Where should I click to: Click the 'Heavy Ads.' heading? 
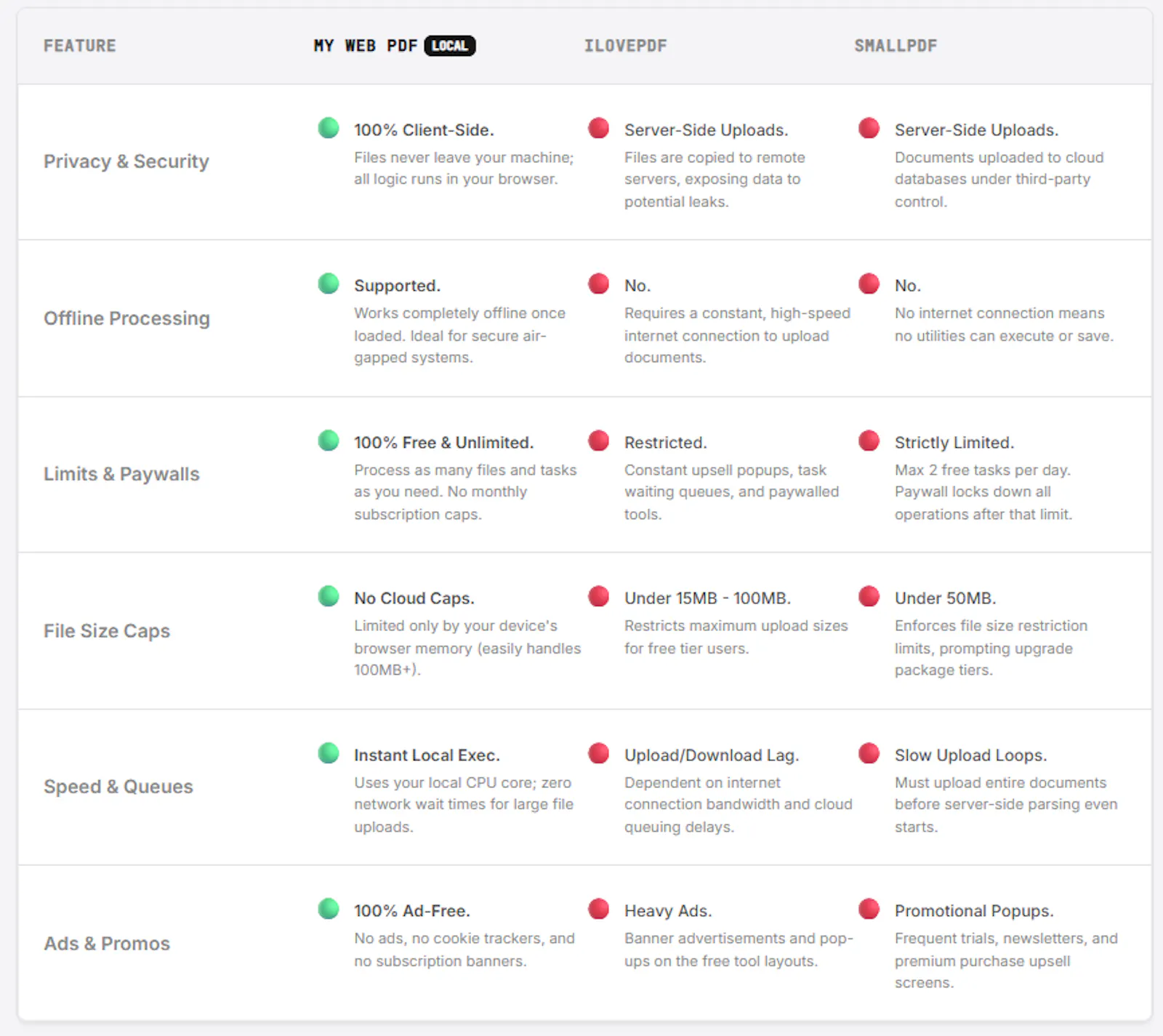coord(668,911)
